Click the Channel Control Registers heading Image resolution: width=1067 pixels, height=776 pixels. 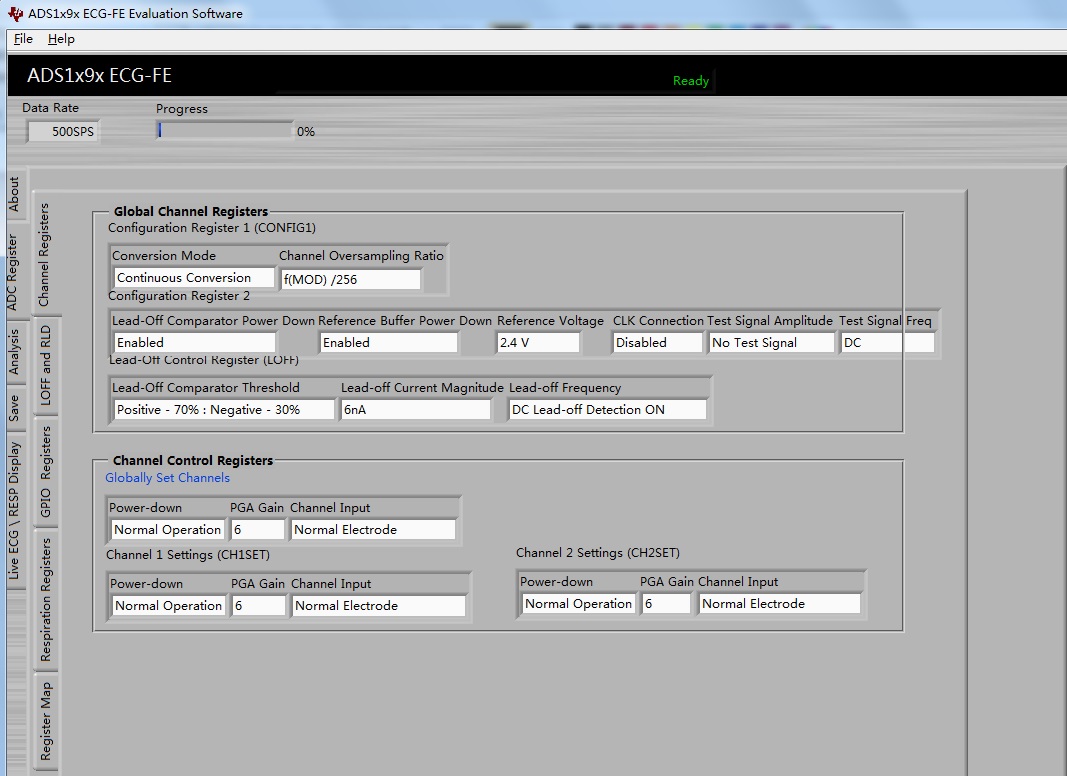(193, 460)
